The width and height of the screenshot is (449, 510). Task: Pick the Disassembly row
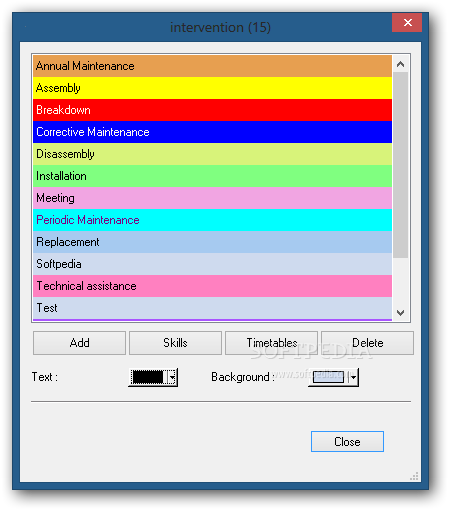click(212, 154)
